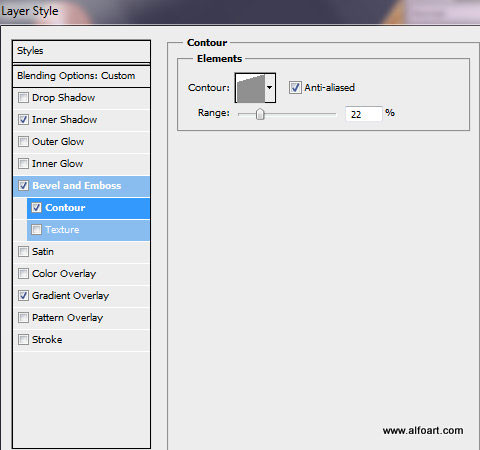Enable the Texture checkbox
Image resolution: width=480 pixels, height=450 pixels.
36,230
